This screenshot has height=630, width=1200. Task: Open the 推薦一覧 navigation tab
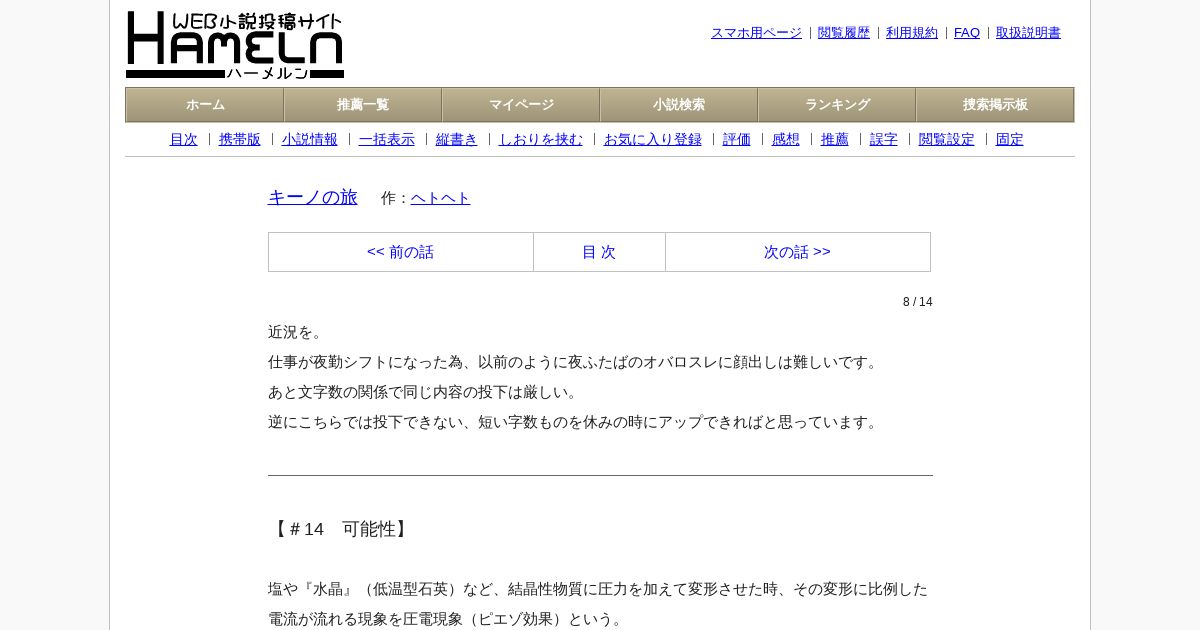click(363, 105)
